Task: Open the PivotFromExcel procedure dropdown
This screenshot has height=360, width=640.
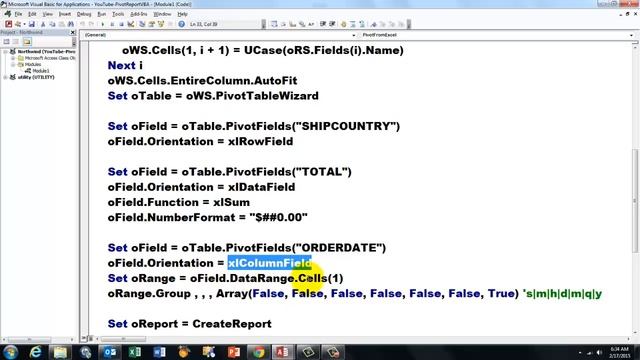Action: [631, 35]
